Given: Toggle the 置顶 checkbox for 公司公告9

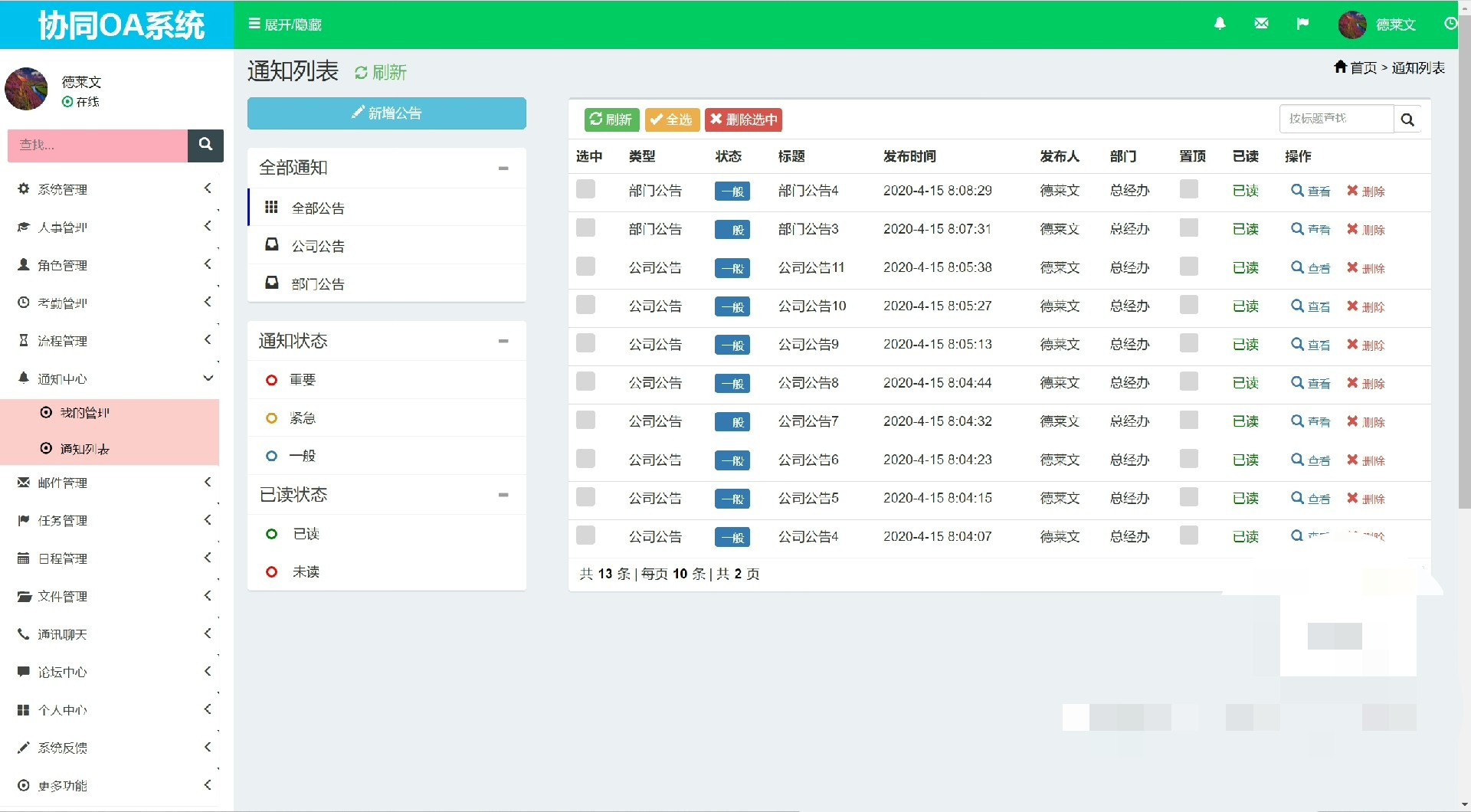Looking at the screenshot, I should 1188,343.
